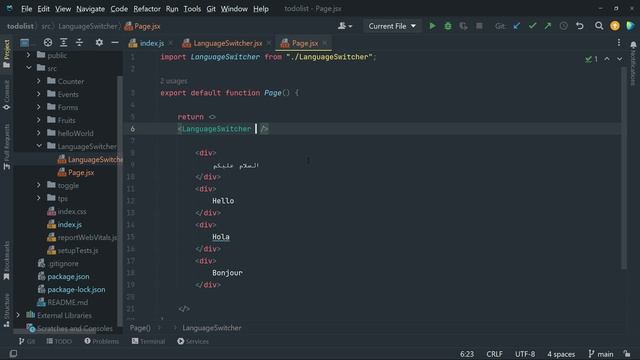Open the IDE updates orange icon
640x360 pixels.
click(x=615, y=26)
